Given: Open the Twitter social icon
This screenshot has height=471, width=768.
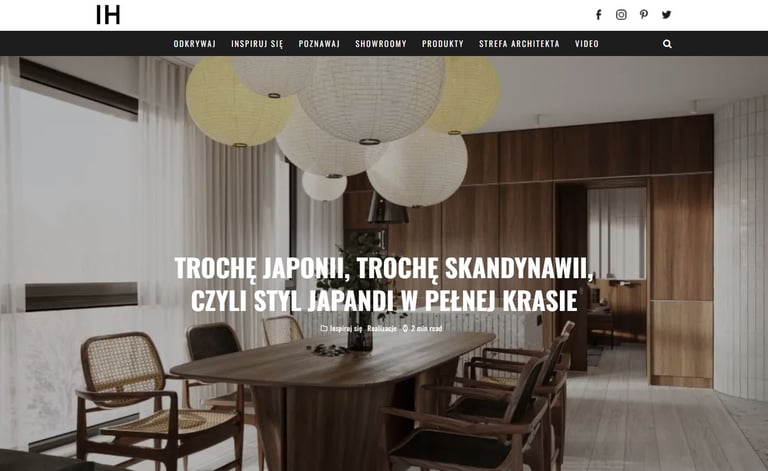Looking at the screenshot, I should point(667,15).
